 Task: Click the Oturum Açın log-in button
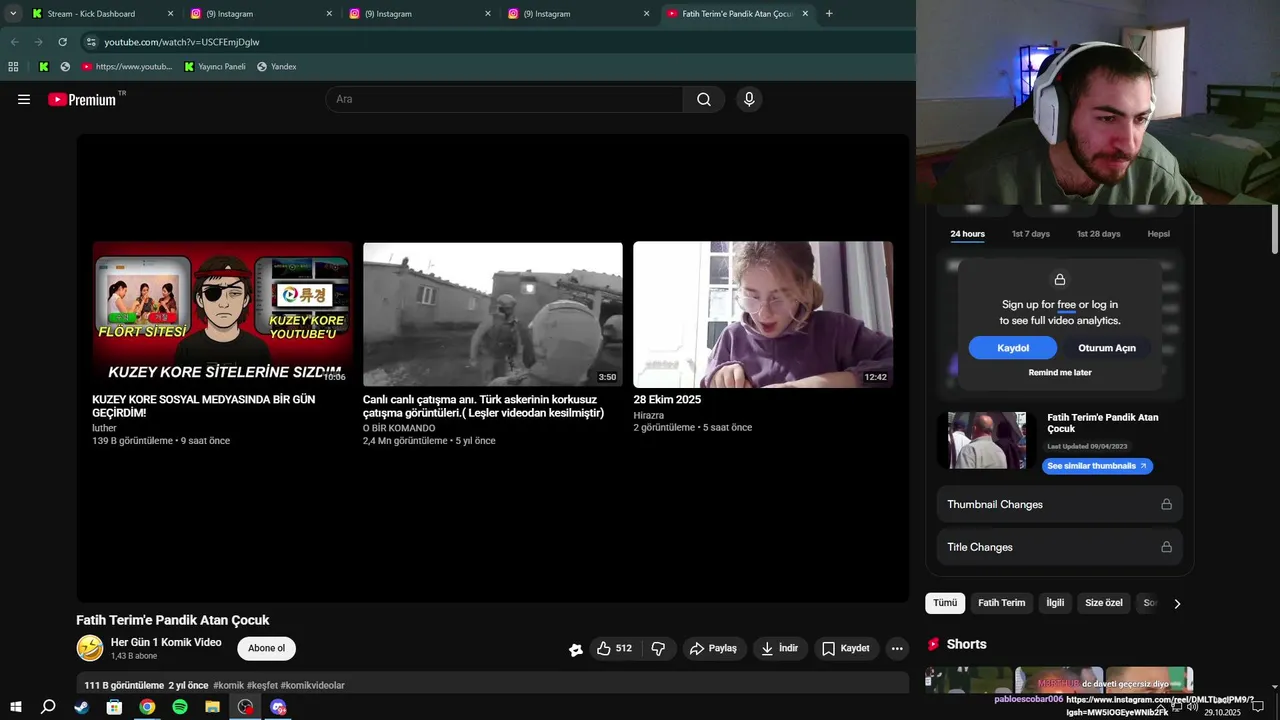coord(1107,348)
